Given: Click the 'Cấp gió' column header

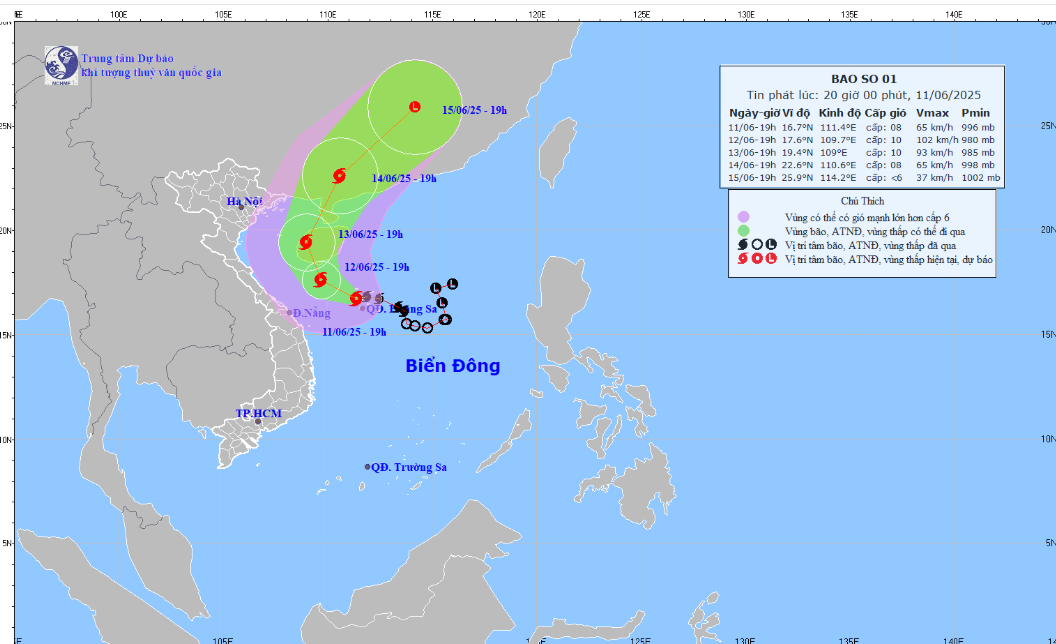Looking at the screenshot, I should click(886, 113).
